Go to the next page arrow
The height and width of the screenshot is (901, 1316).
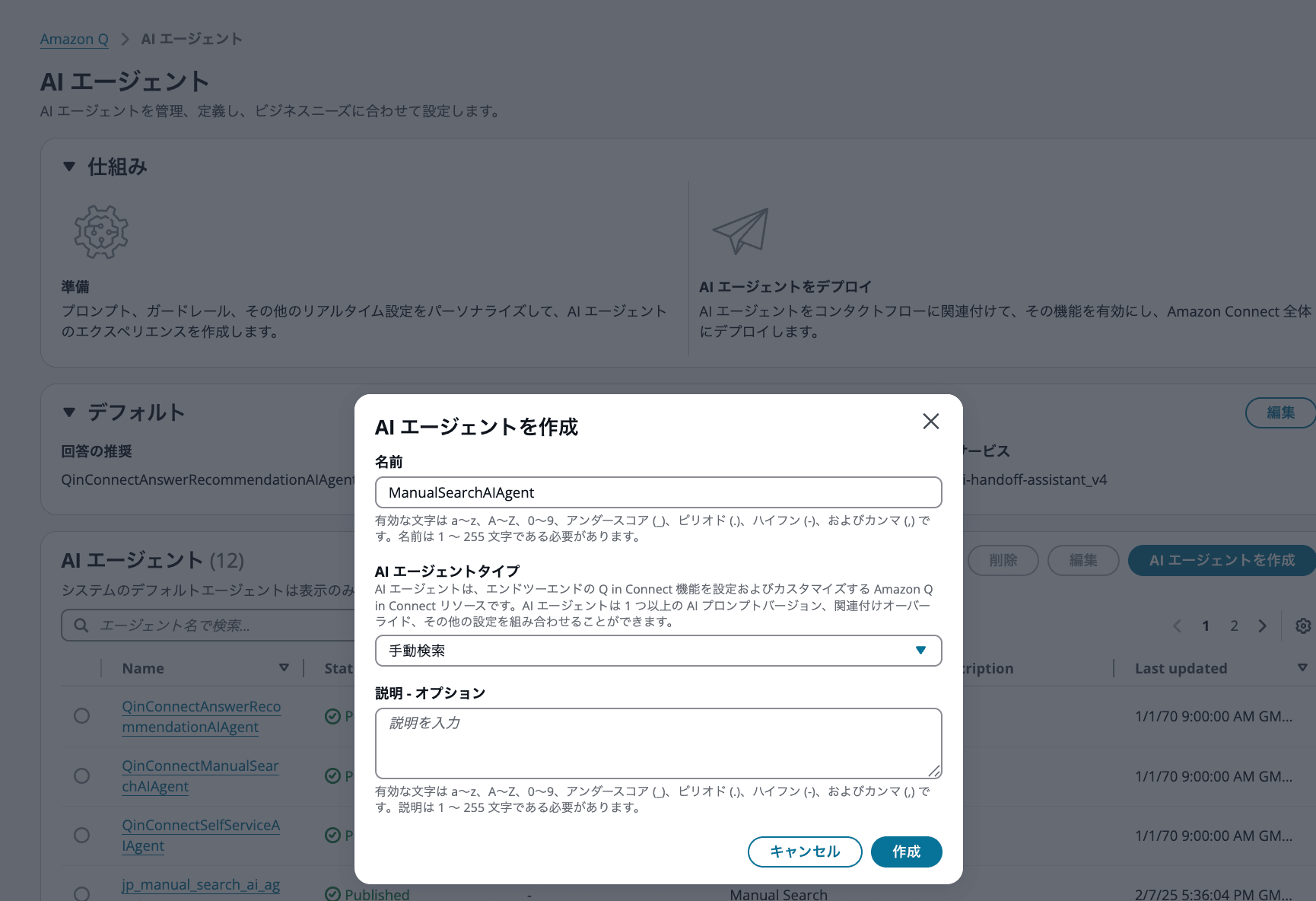(1263, 626)
